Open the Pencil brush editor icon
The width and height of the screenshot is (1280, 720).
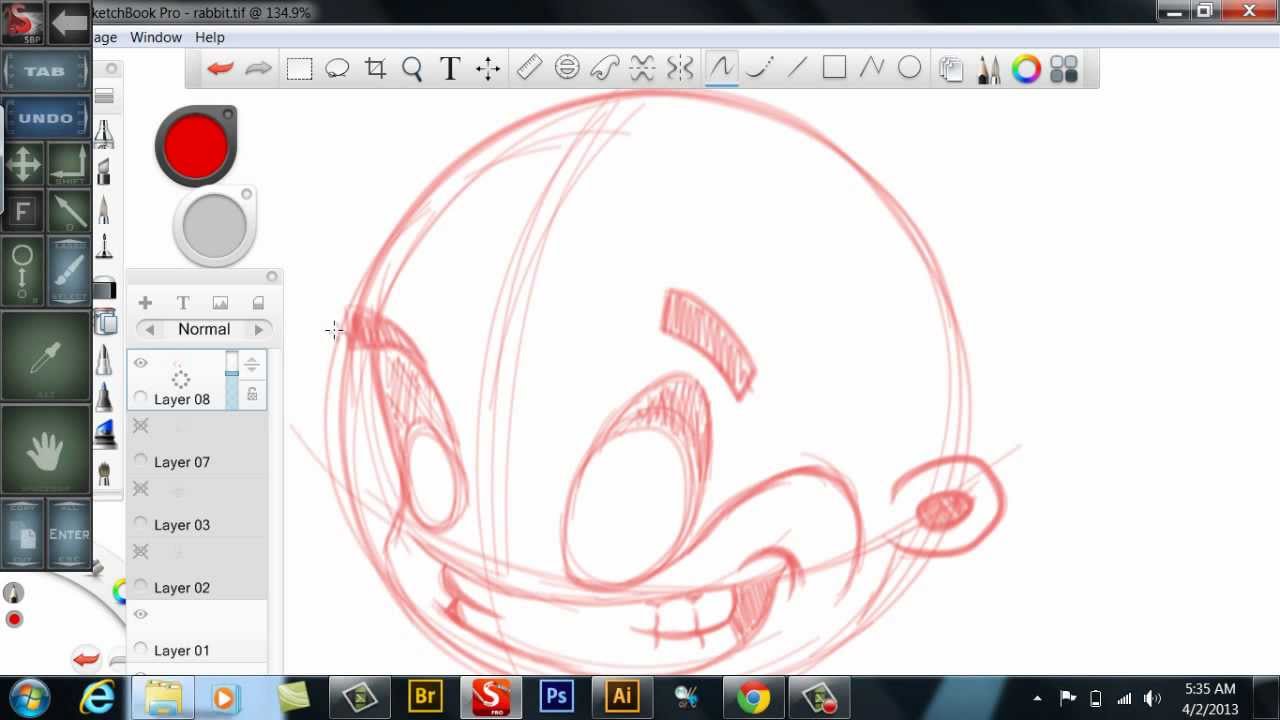(989, 68)
